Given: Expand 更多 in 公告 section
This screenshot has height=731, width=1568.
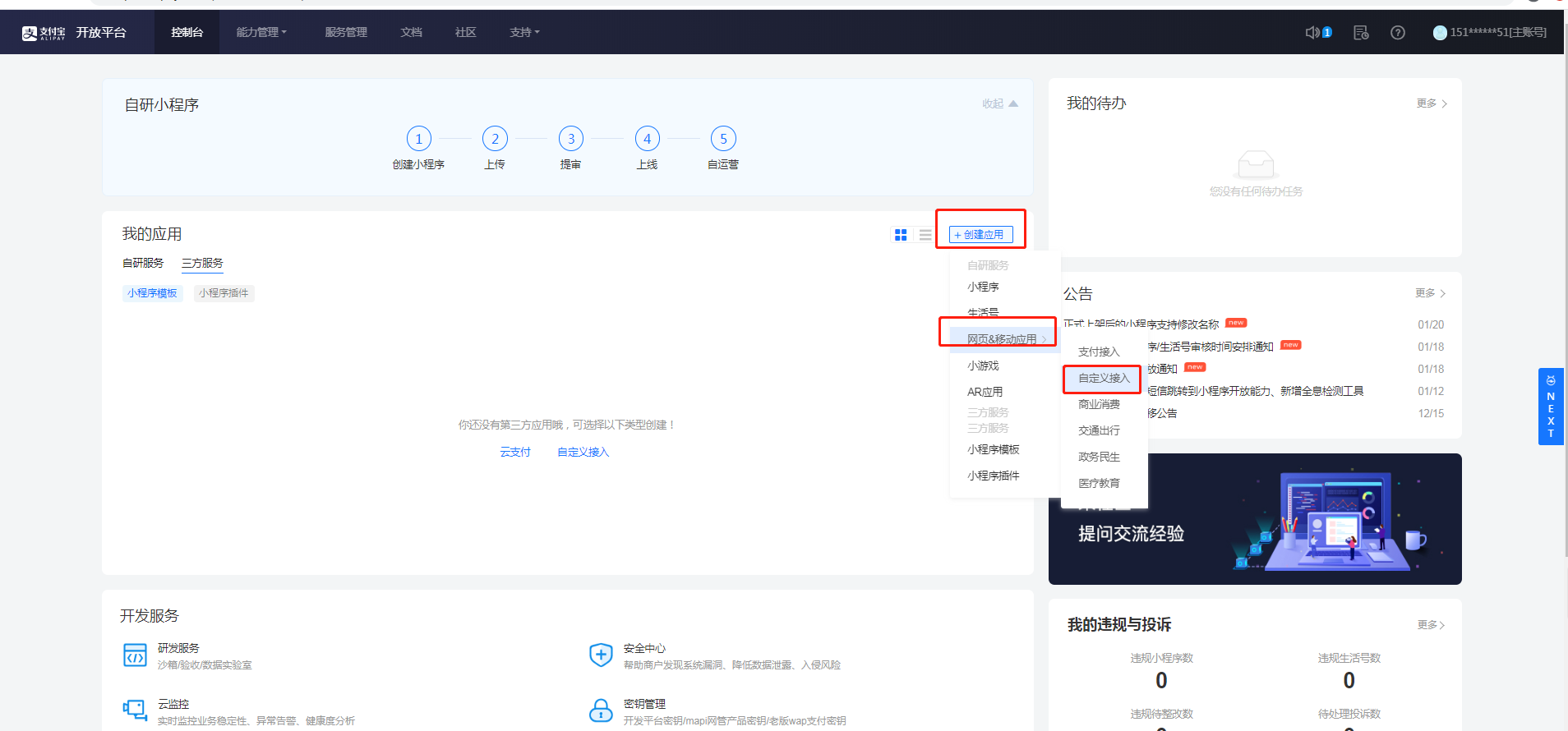Looking at the screenshot, I should point(1430,293).
